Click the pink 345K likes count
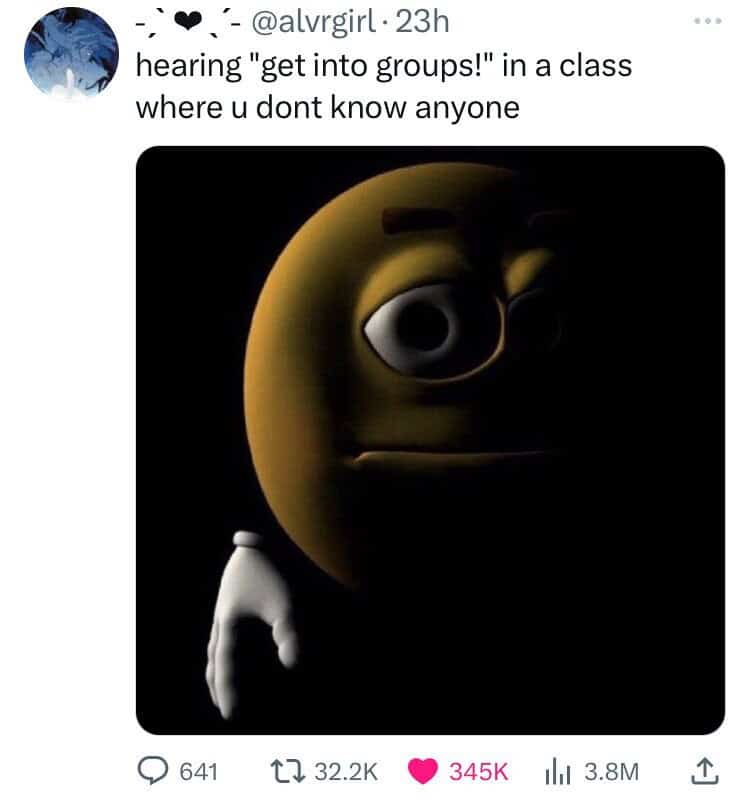The width and height of the screenshot is (750, 801). (x=479, y=772)
